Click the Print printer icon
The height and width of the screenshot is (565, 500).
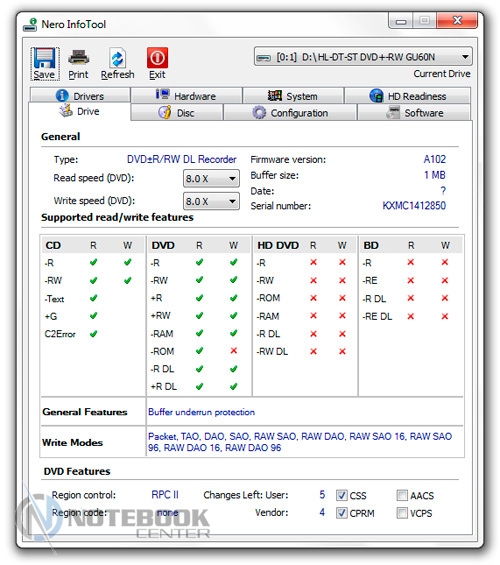[79, 58]
